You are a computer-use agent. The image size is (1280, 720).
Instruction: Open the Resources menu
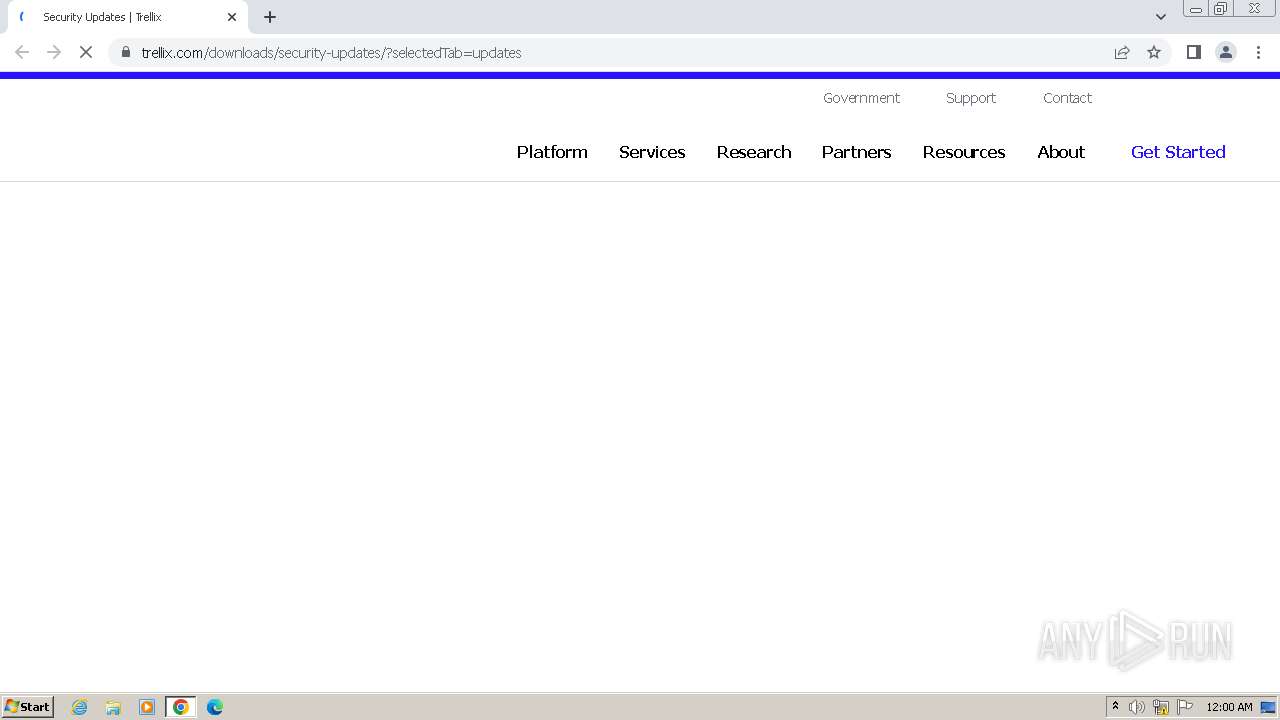click(x=964, y=152)
